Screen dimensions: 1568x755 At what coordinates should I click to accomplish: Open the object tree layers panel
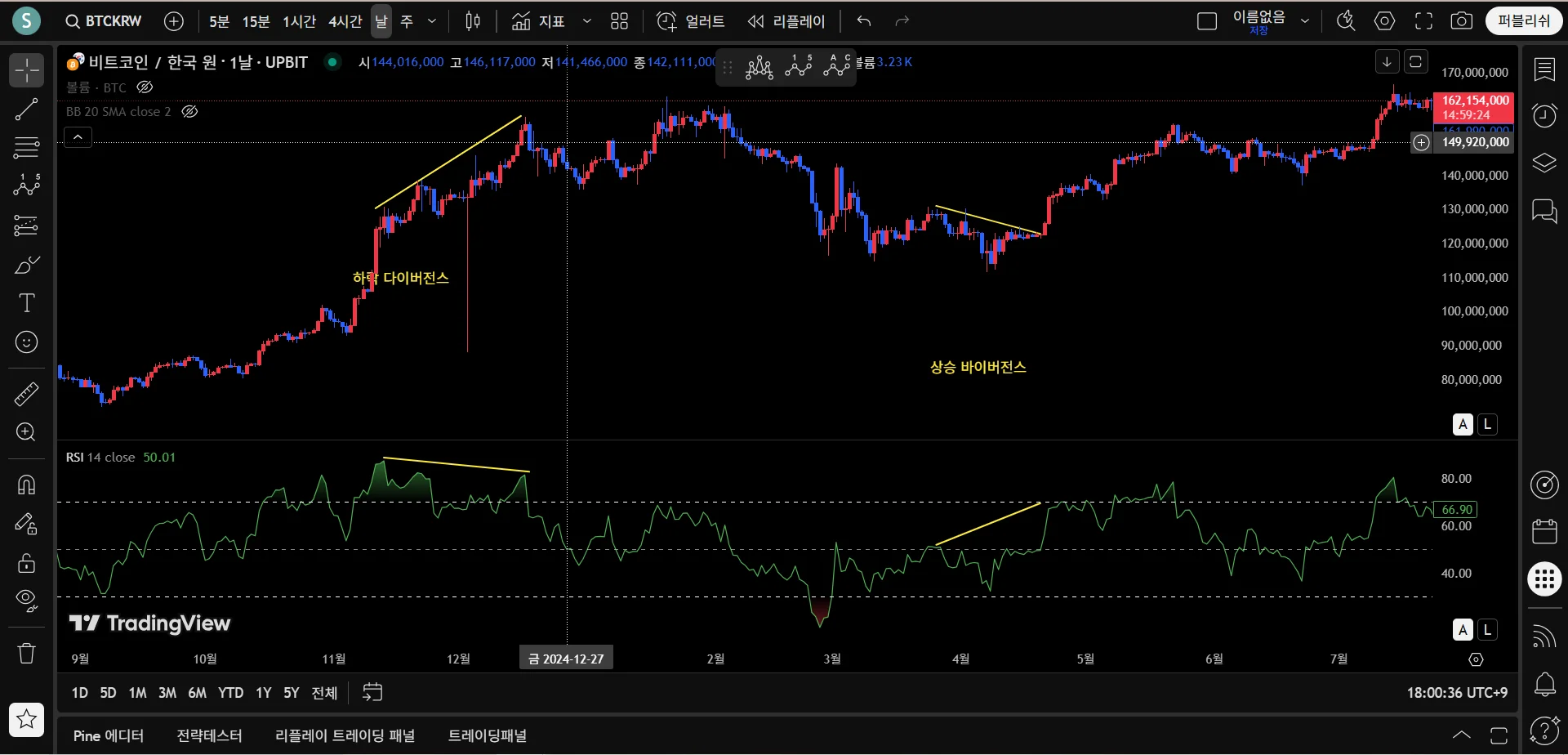[1544, 163]
